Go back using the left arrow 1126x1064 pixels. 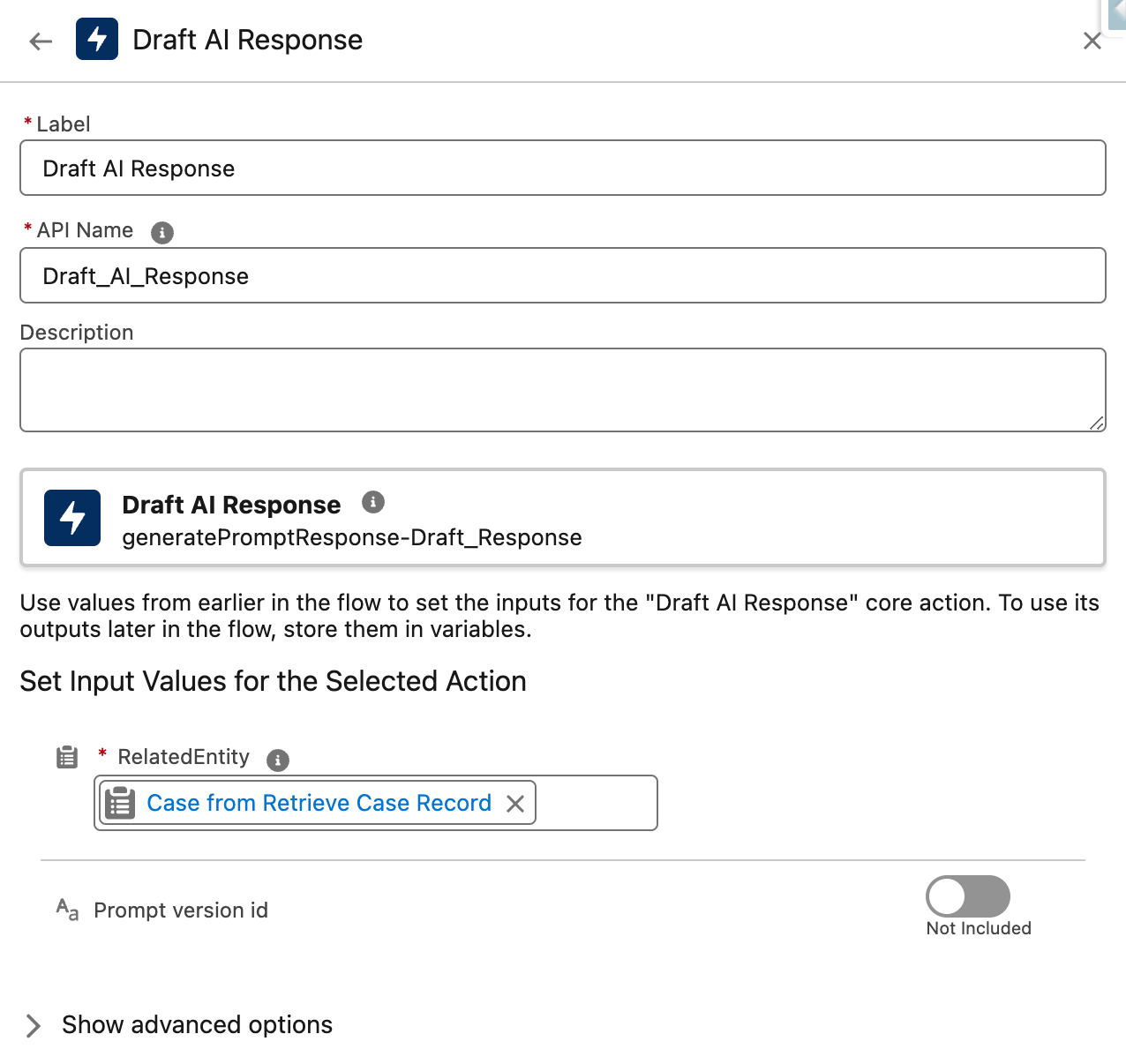[x=41, y=41]
